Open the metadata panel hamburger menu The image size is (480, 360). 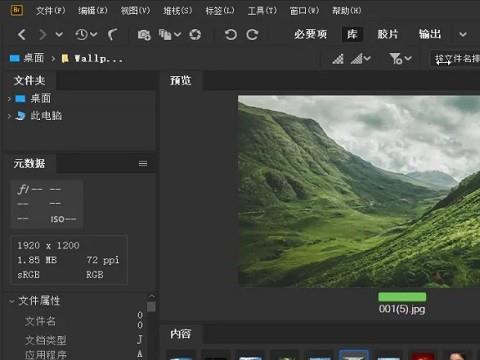(143, 163)
